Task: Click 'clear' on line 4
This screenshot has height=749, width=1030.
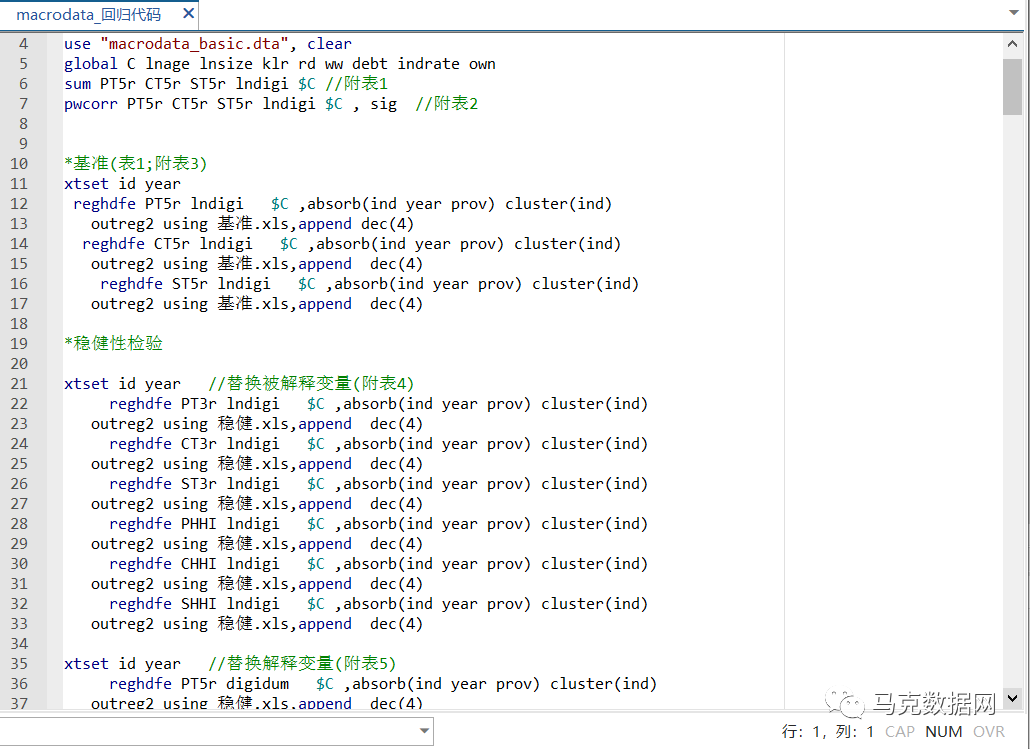Action: (x=329, y=44)
